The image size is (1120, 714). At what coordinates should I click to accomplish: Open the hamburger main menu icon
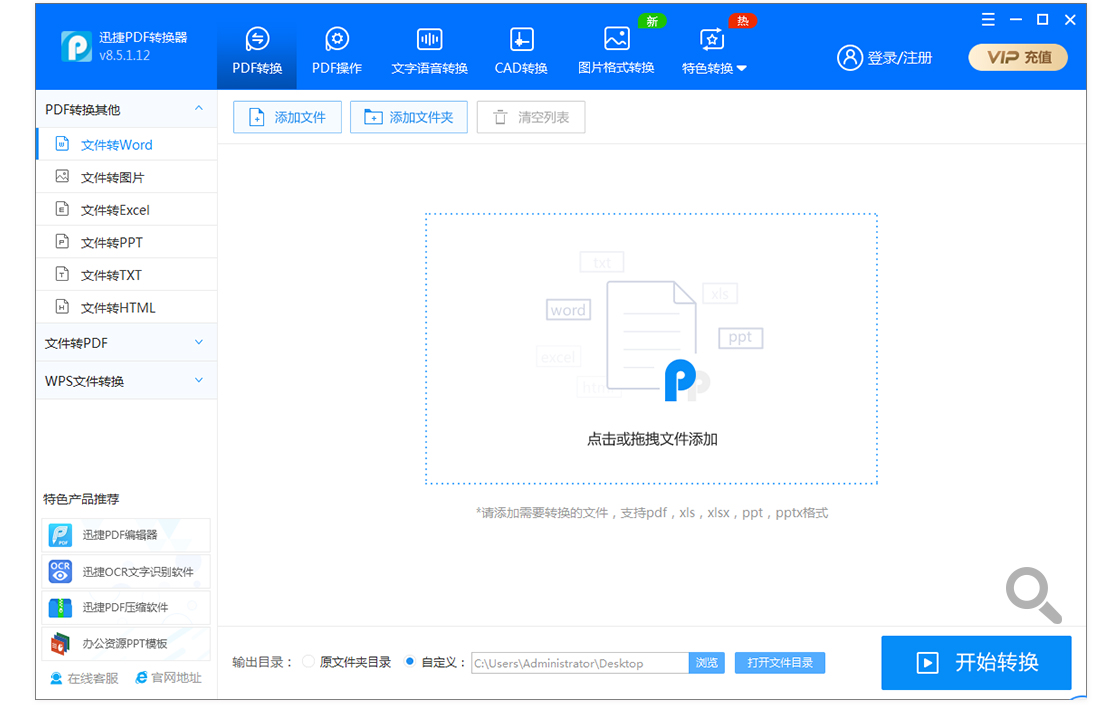[988, 20]
